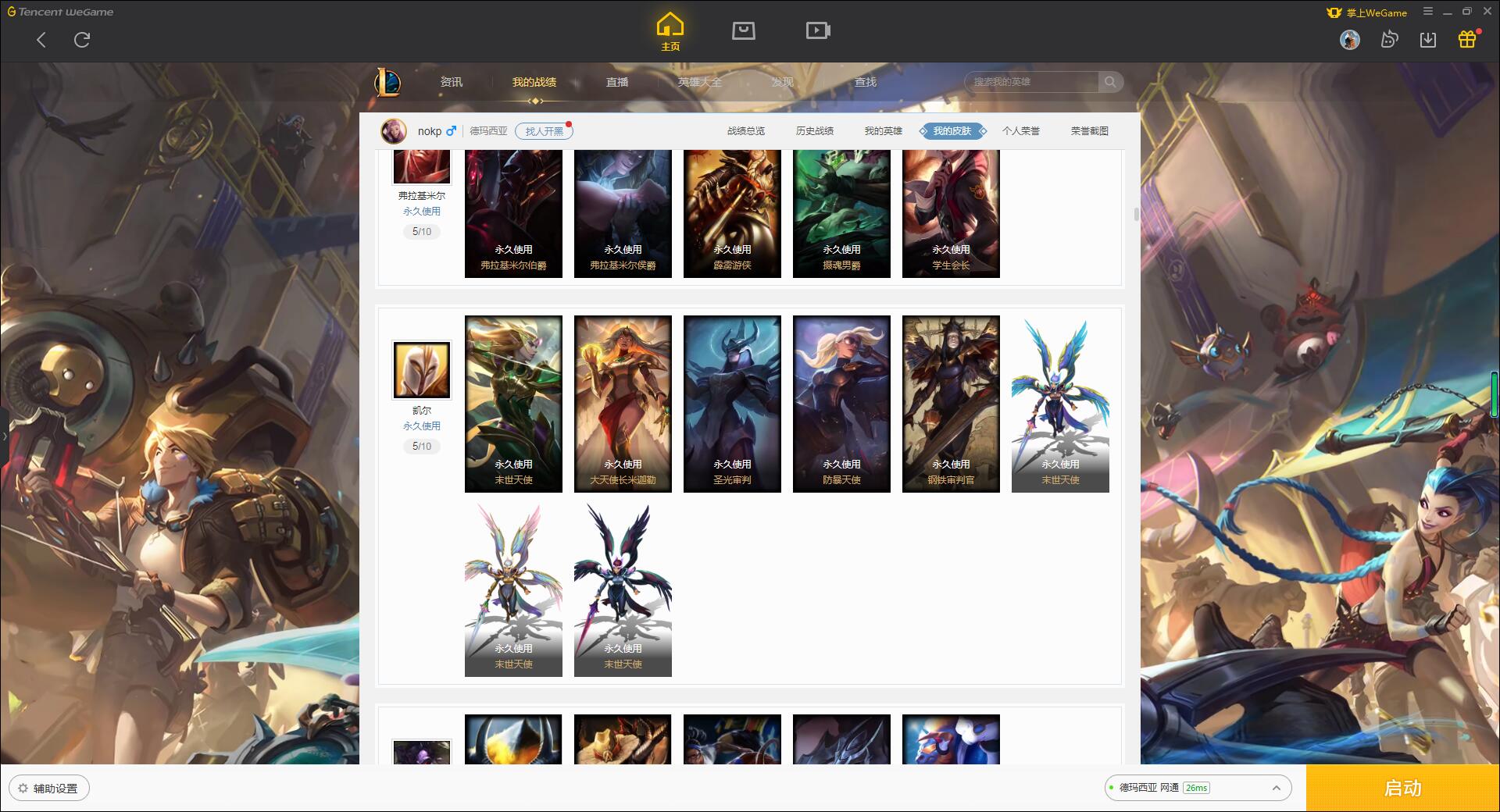The image size is (1500, 812).
Task: Open the black-winged 末世天使 chroma thumbnail
Action: point(623,589)
